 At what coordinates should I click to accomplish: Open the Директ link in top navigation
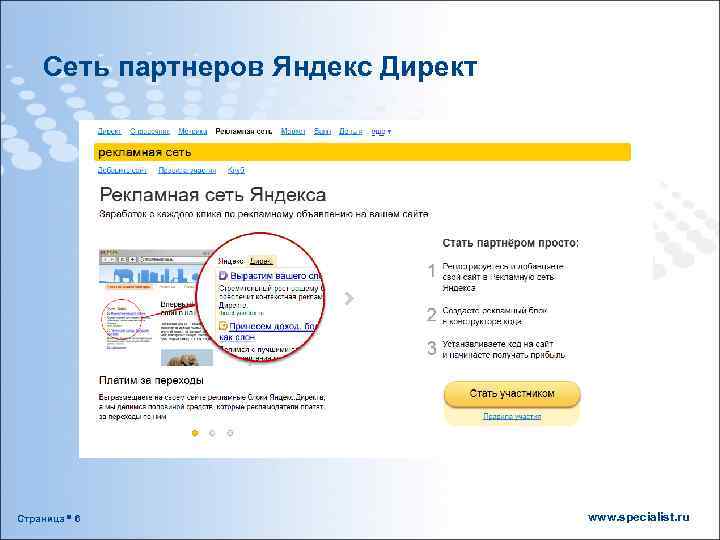pyautogui.click(x=109, y=131)
